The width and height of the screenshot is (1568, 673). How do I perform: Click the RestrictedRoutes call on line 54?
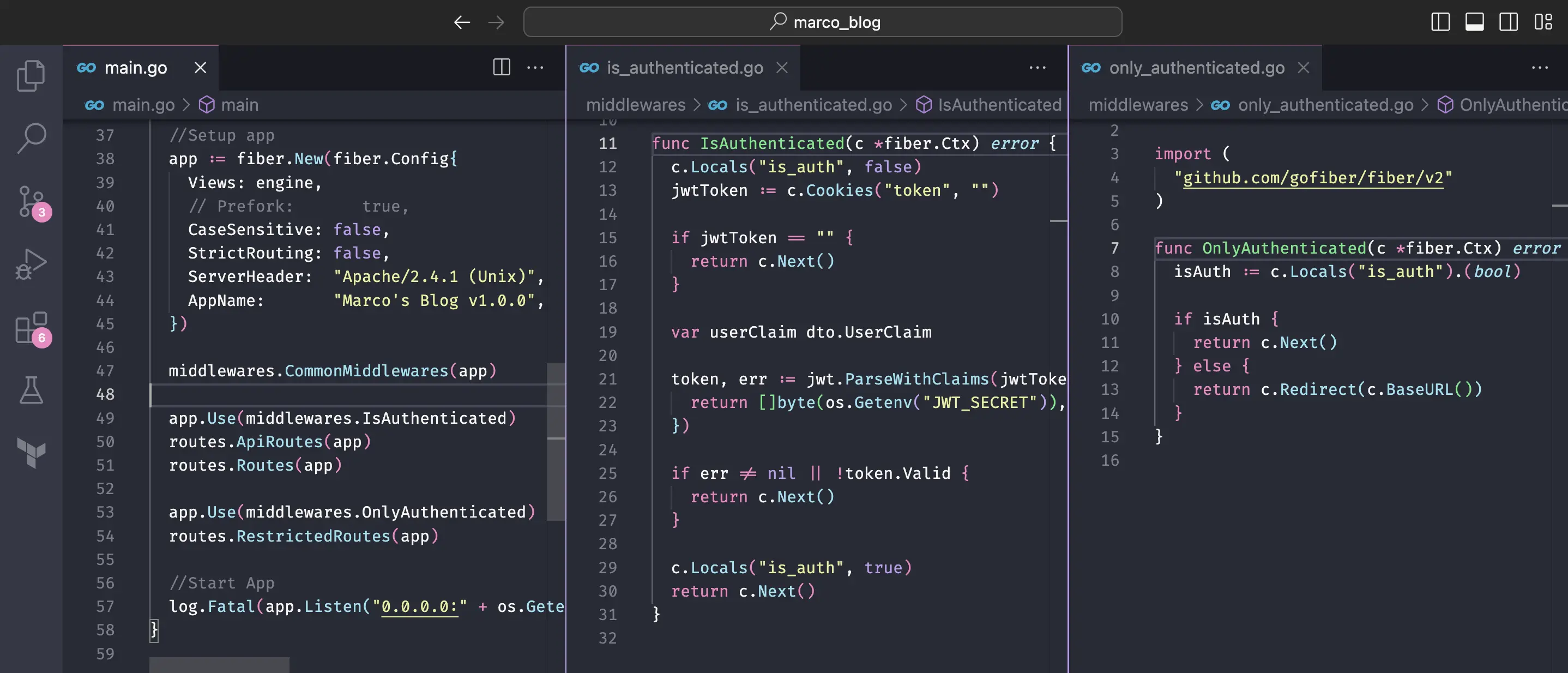pos(313,537)
